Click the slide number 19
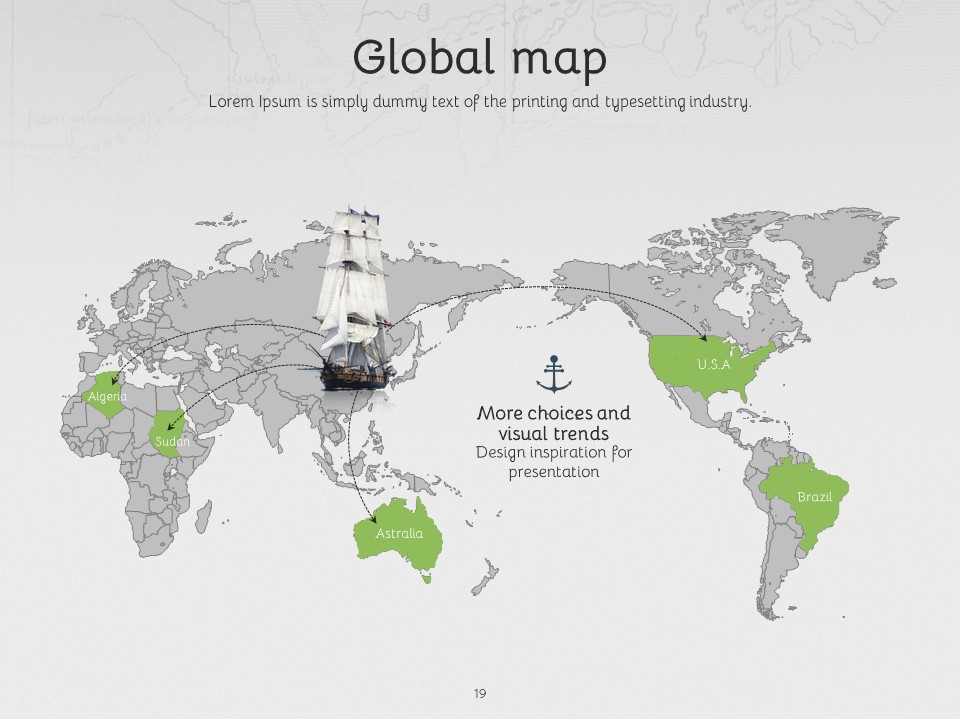 480,693
